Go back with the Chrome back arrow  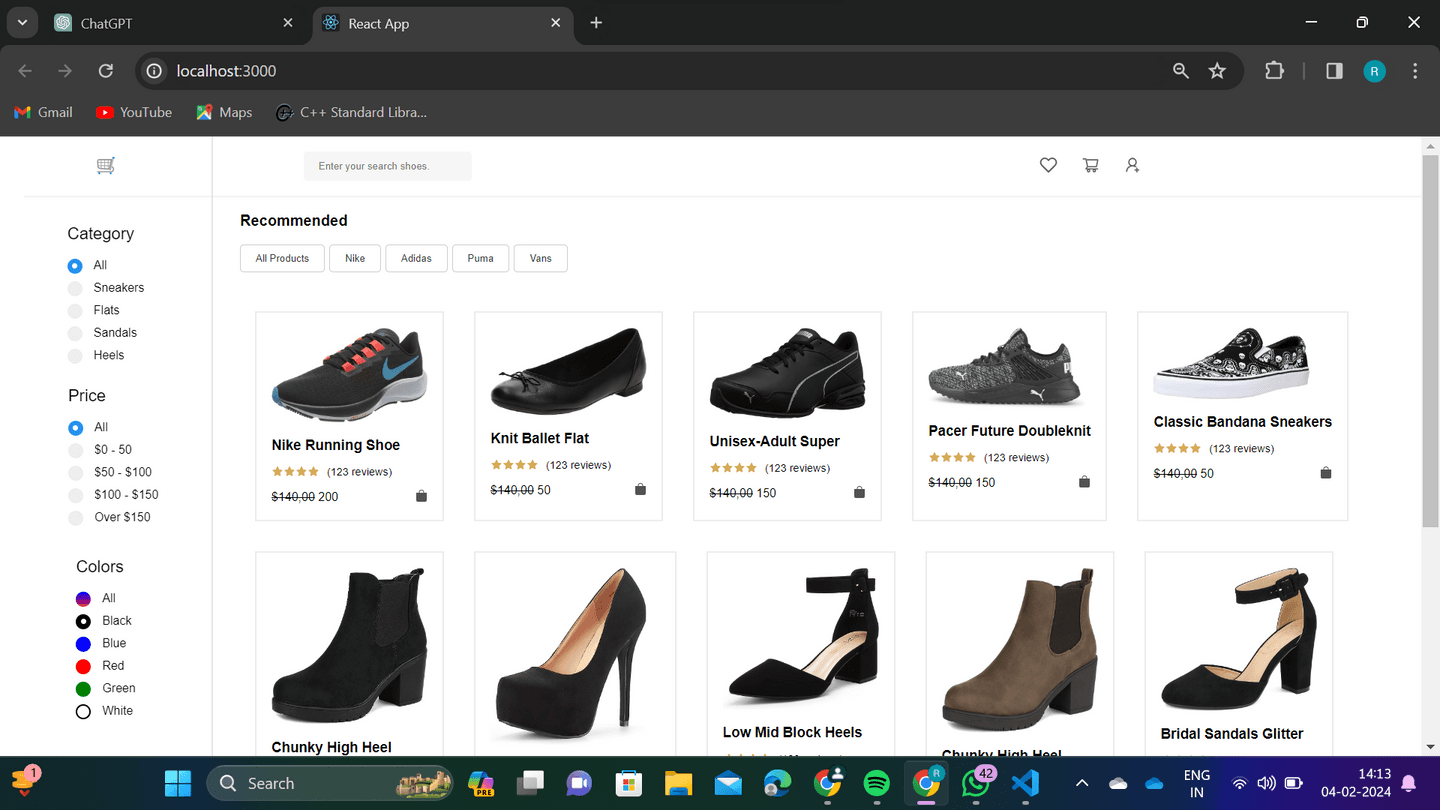tap(25, 71)
